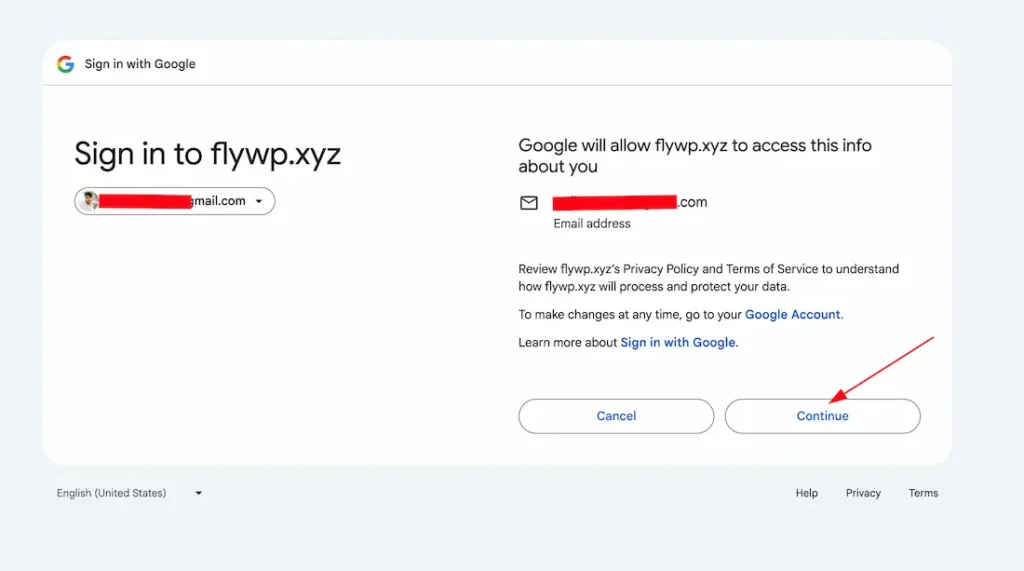Click the envelope icon beside the email
The height and width of the screenshot is (571, 1024).
coord(529,203)
